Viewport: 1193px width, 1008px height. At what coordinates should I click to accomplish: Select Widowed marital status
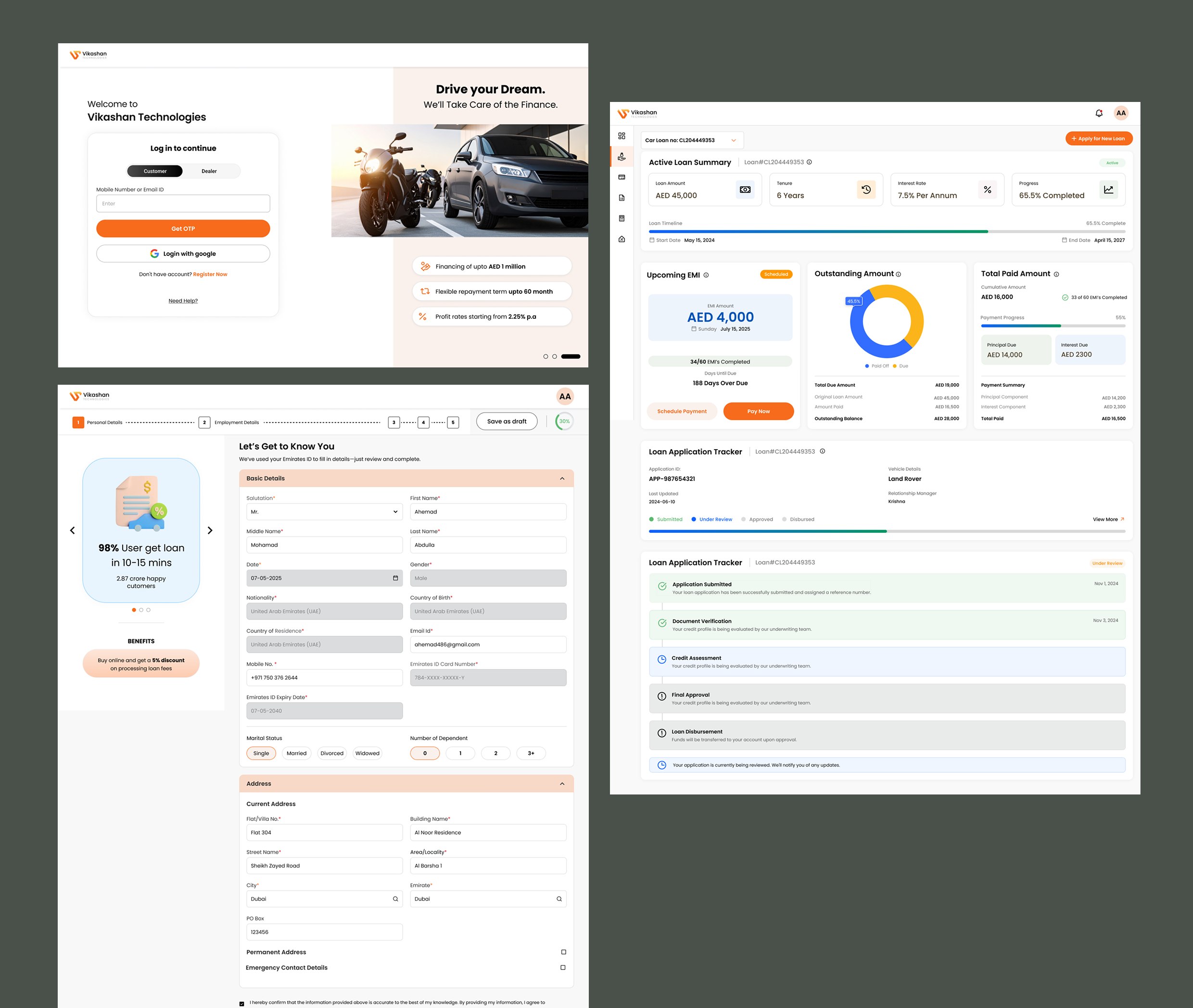(368, 753)
